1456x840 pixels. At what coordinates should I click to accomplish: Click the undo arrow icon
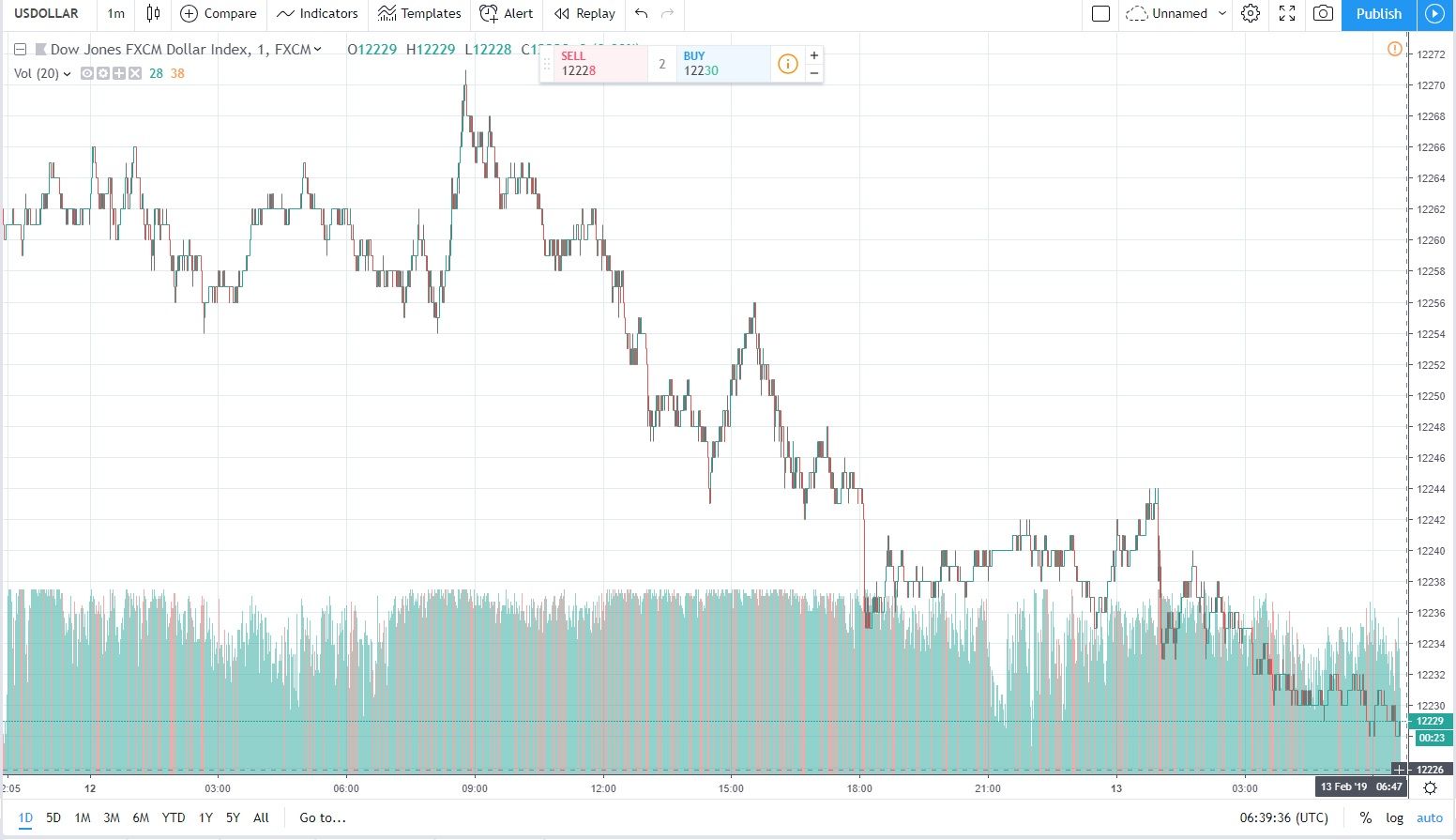point(642,13)
